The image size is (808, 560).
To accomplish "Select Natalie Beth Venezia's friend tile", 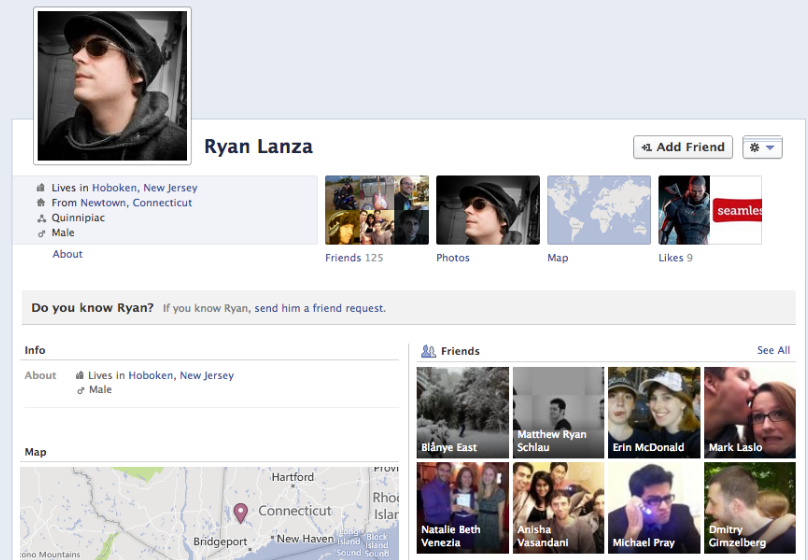I will pyautogui.click(x=462, y=507).
